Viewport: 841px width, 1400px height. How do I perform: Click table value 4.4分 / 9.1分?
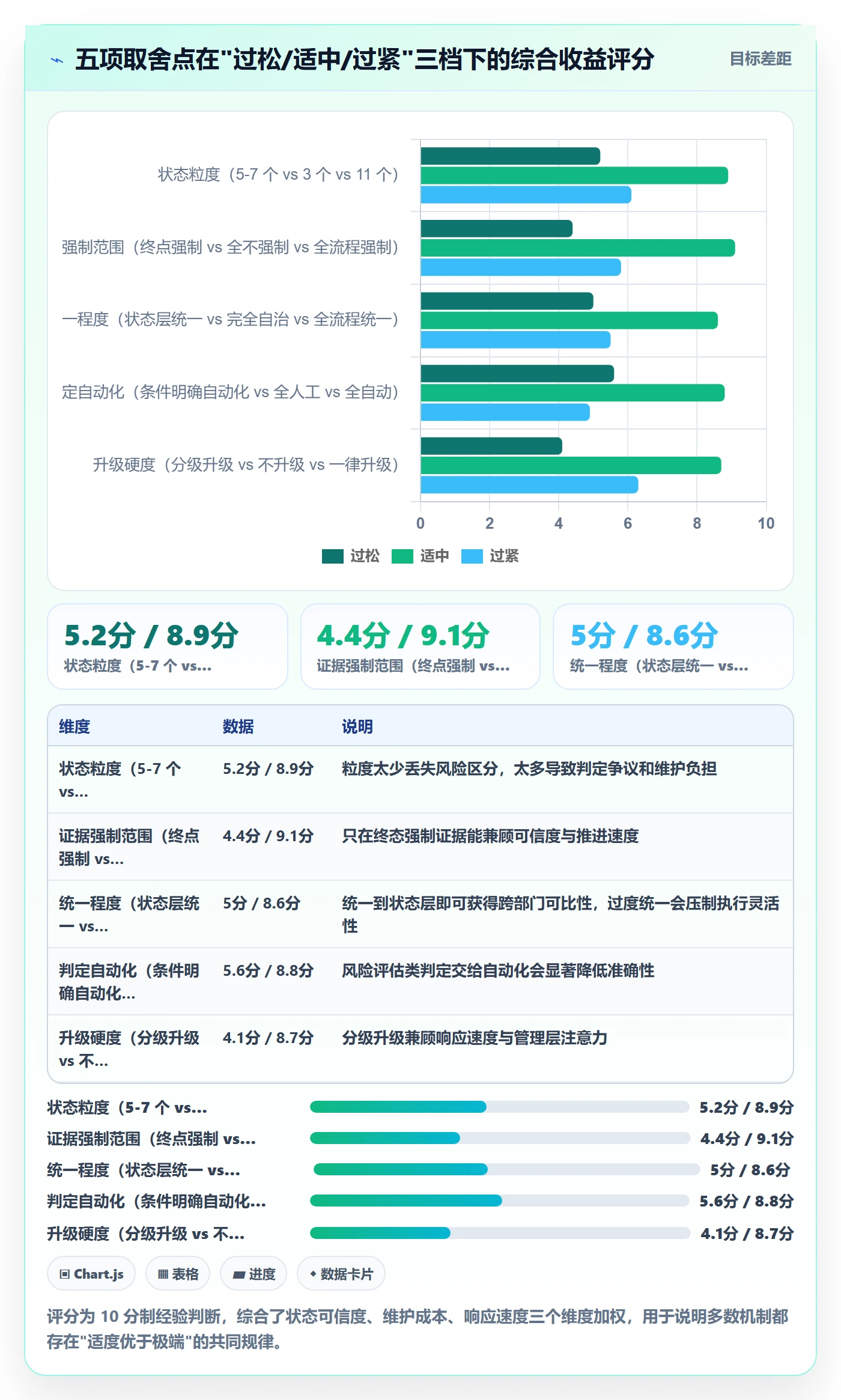point(269,836)
